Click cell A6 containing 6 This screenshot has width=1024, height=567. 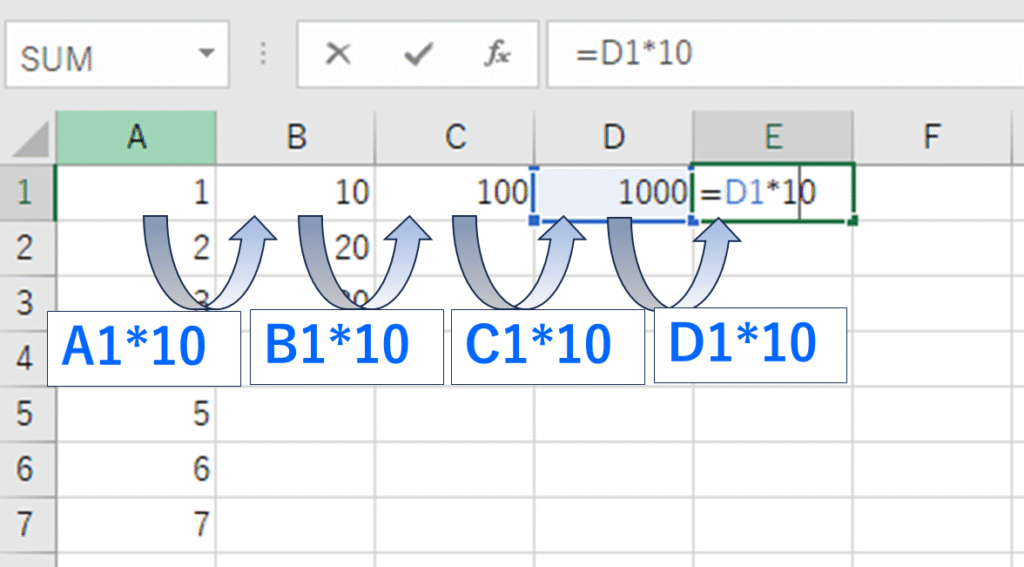[x=136, y=468]
